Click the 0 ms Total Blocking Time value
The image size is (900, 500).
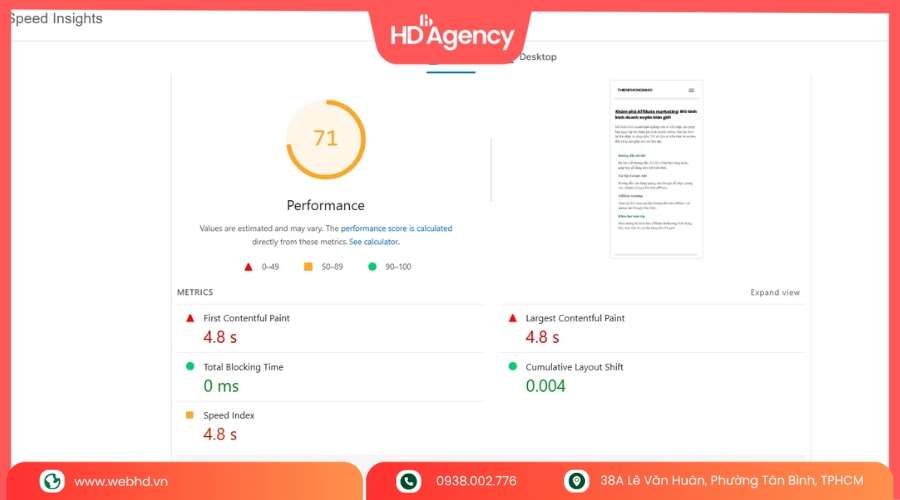(x=221, y=386)
